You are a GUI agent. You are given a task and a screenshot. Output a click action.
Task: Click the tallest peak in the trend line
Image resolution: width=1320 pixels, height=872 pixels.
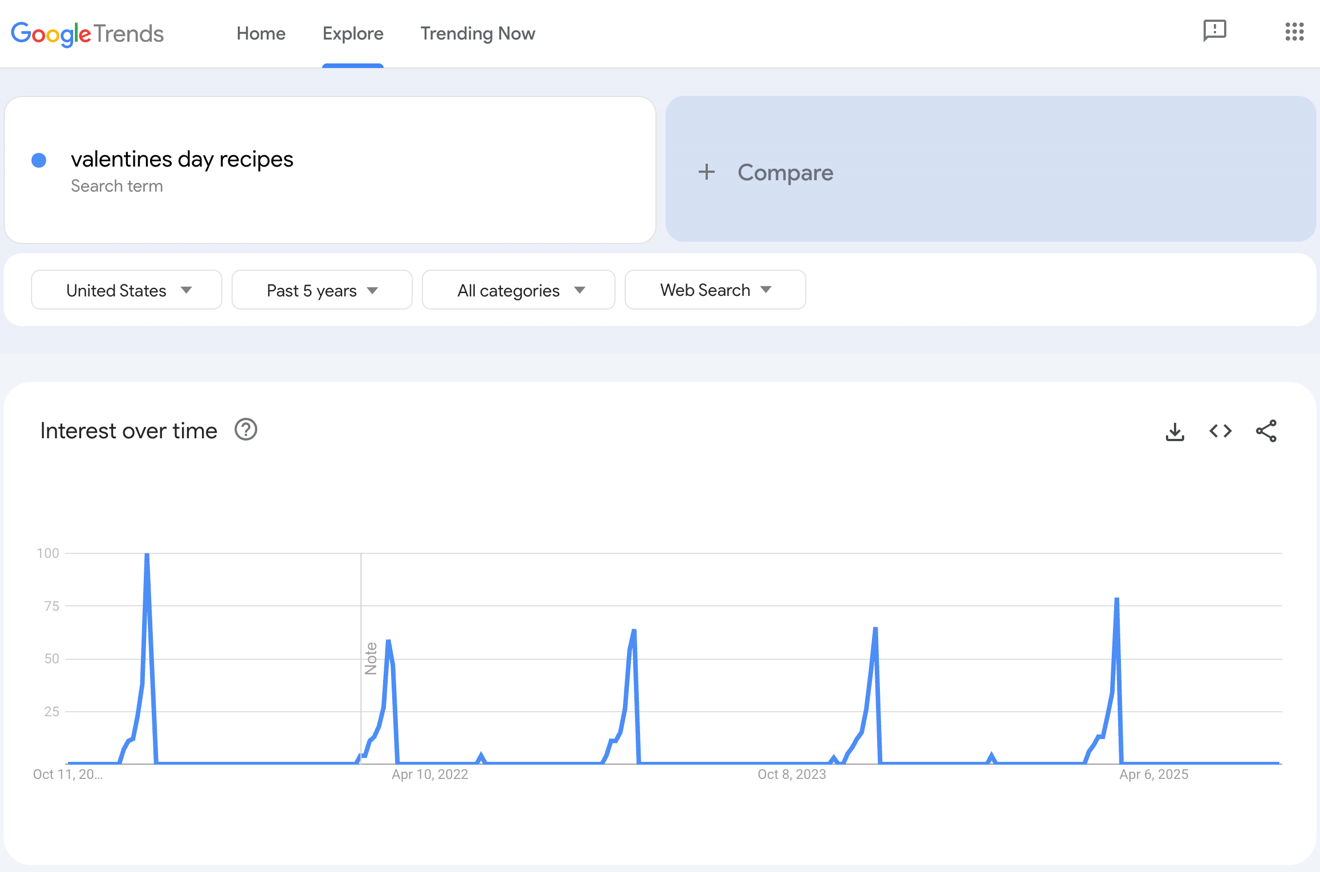pos(146,555)
